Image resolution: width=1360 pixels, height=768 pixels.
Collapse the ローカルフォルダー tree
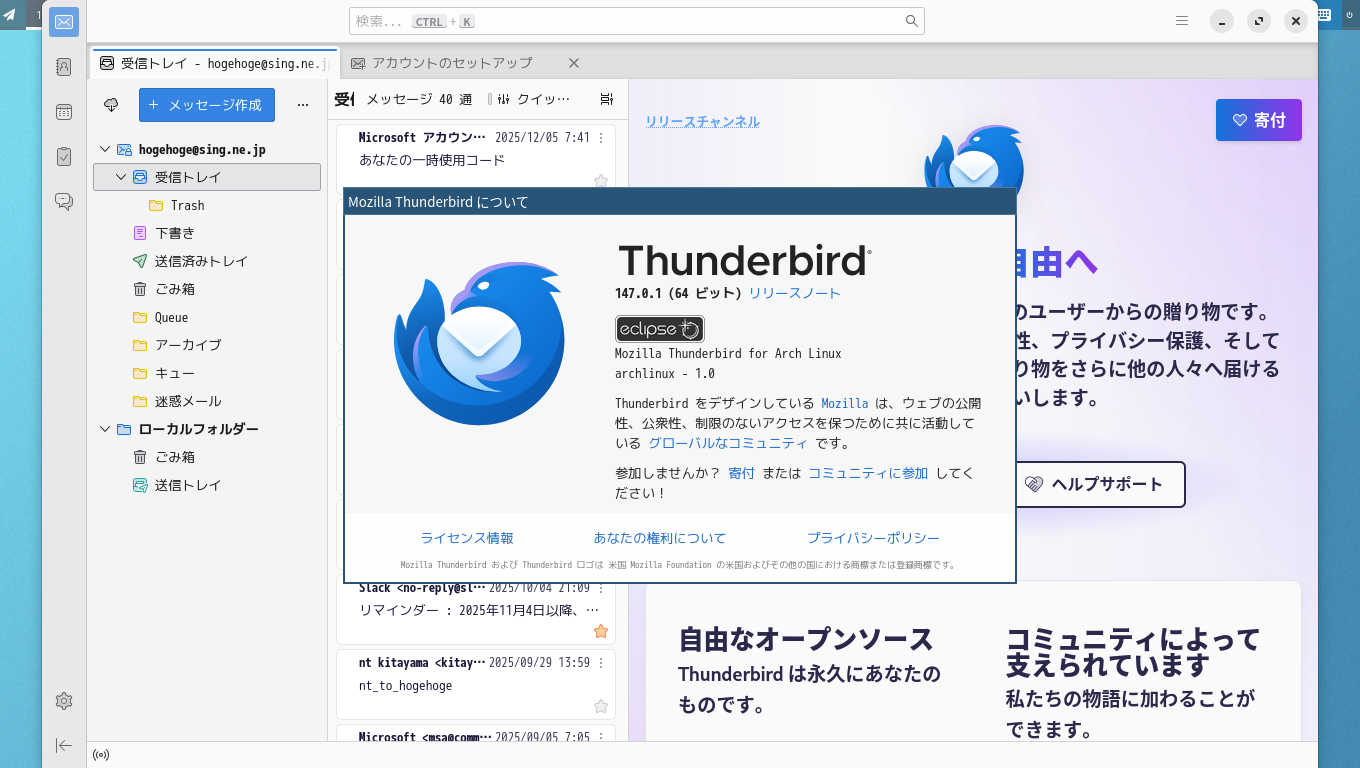[105, 429]
